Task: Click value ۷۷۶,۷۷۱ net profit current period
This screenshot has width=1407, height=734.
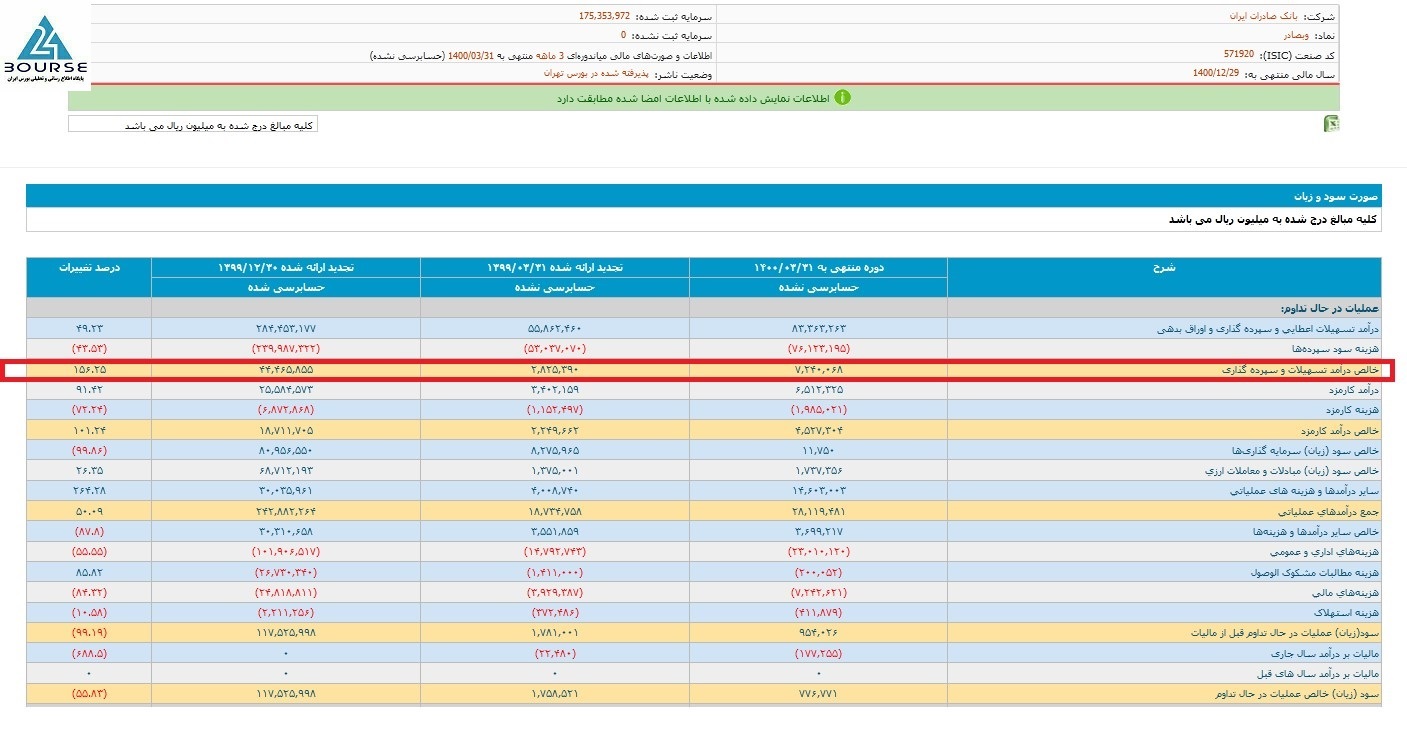Action: coord(818,694)
